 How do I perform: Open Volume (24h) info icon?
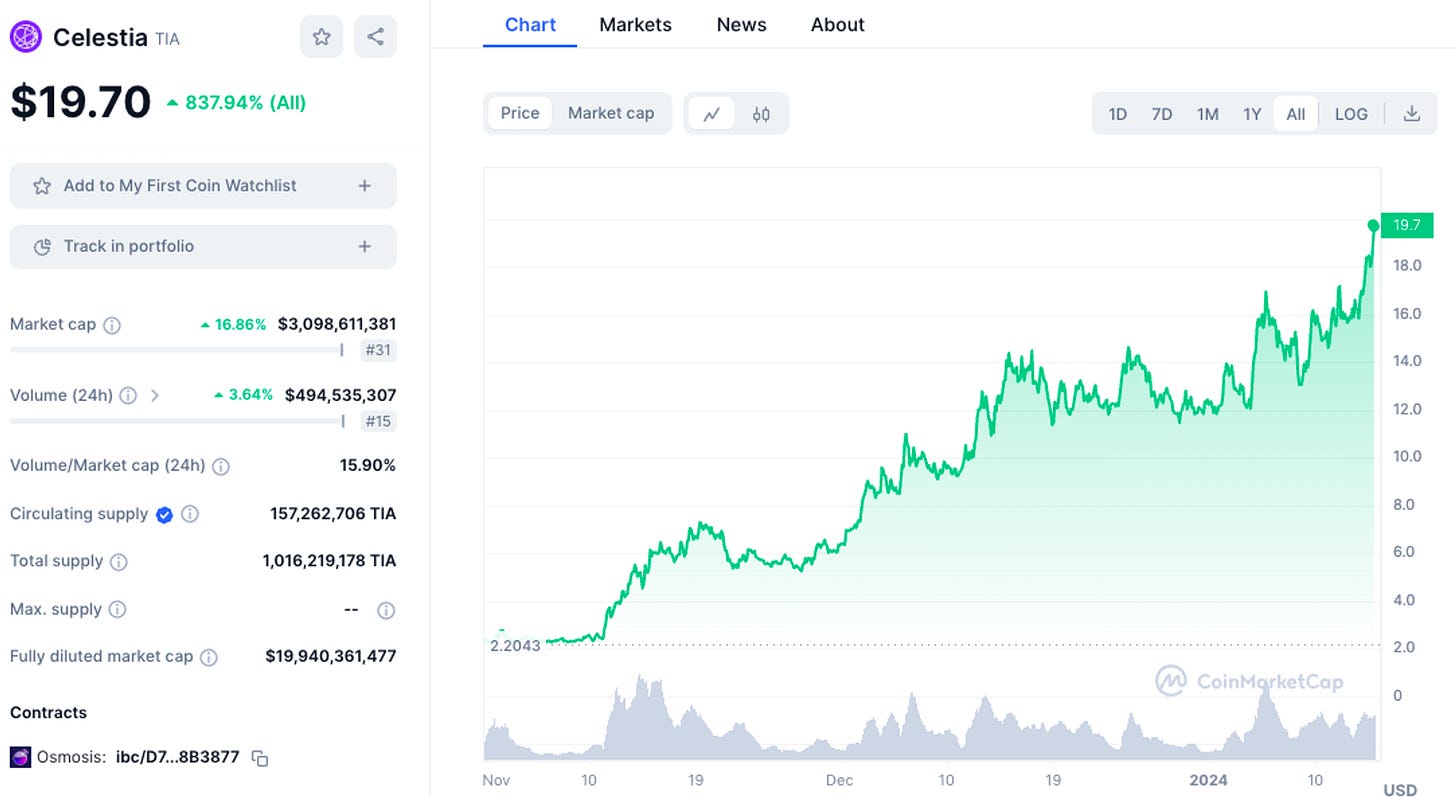pyautogui.click(x=128, y=395)
